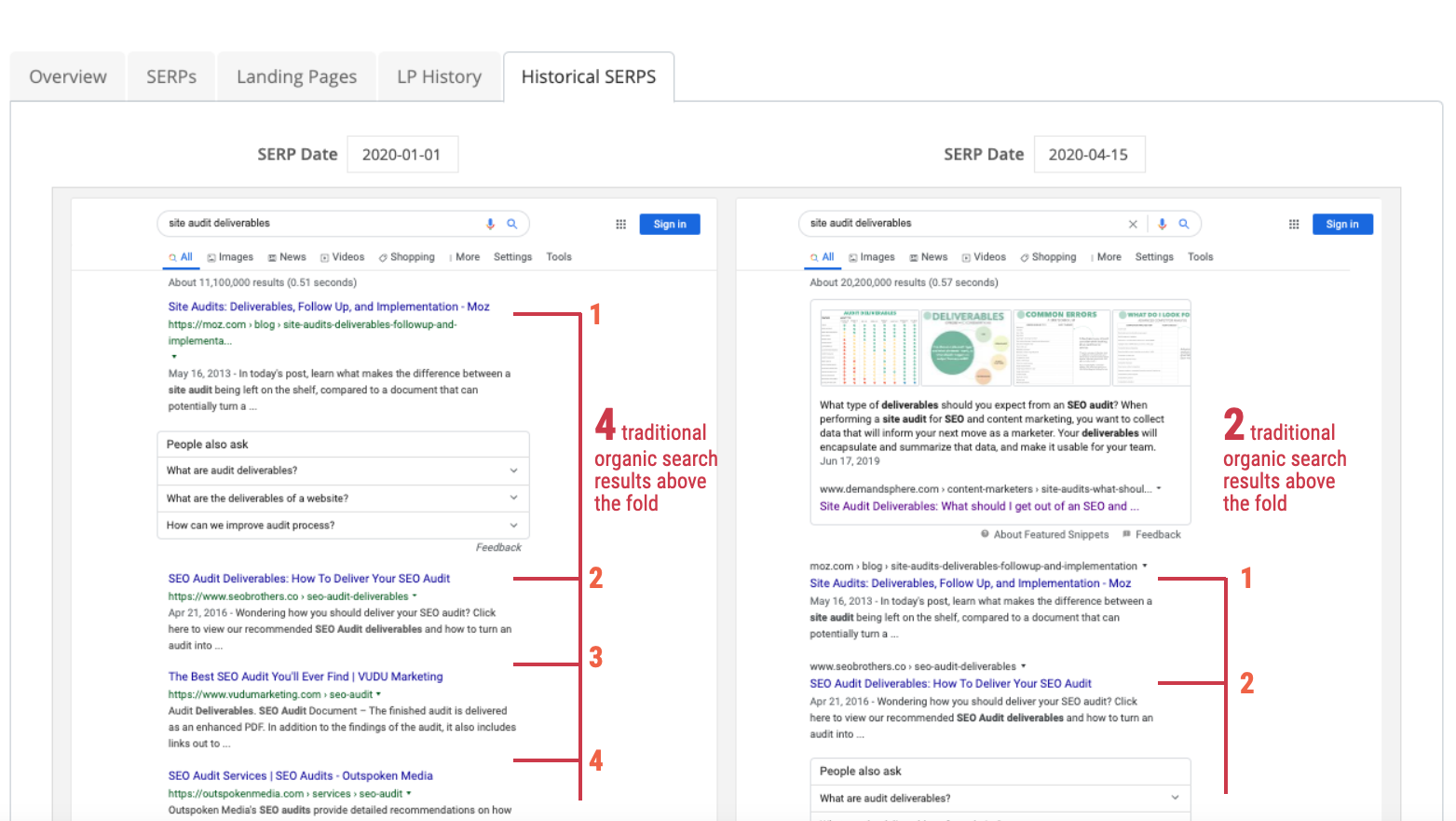The width and height of the screenshot is (1456, 821).
Task: Click the magnifier search icon in left SERP
Action: [511, 224]
